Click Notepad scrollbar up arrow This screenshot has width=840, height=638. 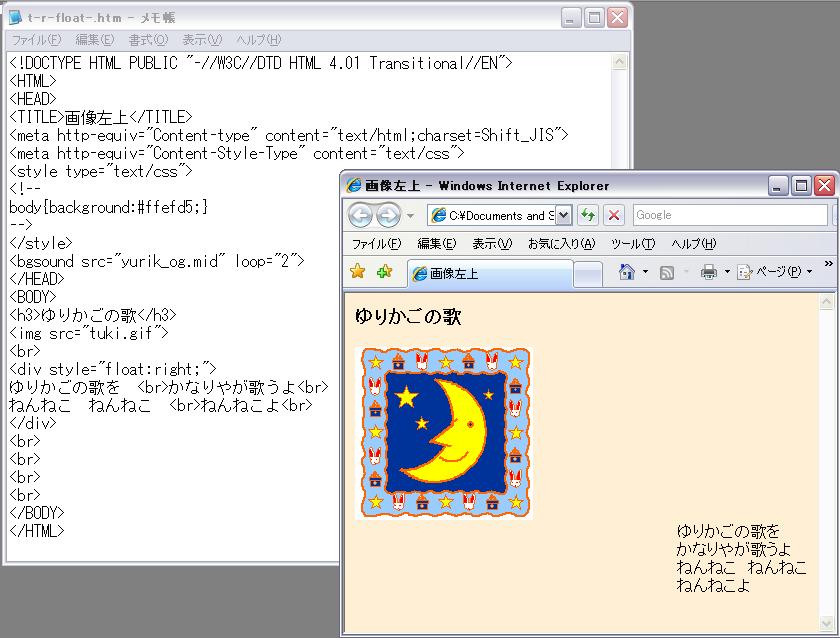619,62
